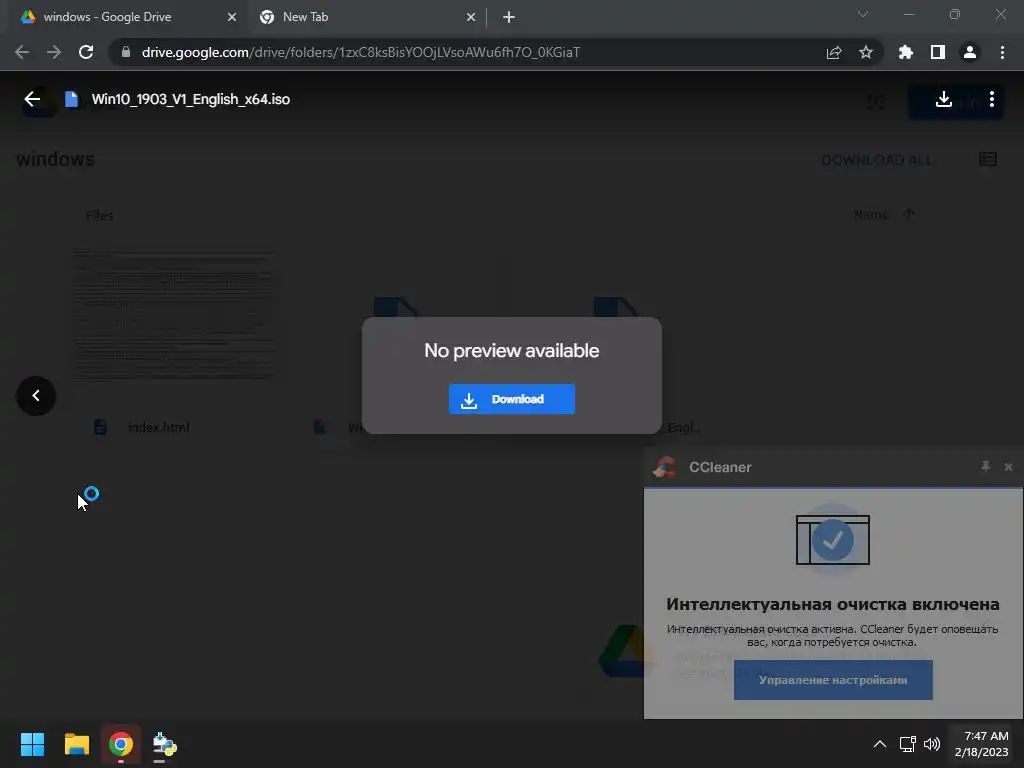This screenshot has height=768, width=1024.
Task: Click Управление настройками button
Action: coord(833,680)
